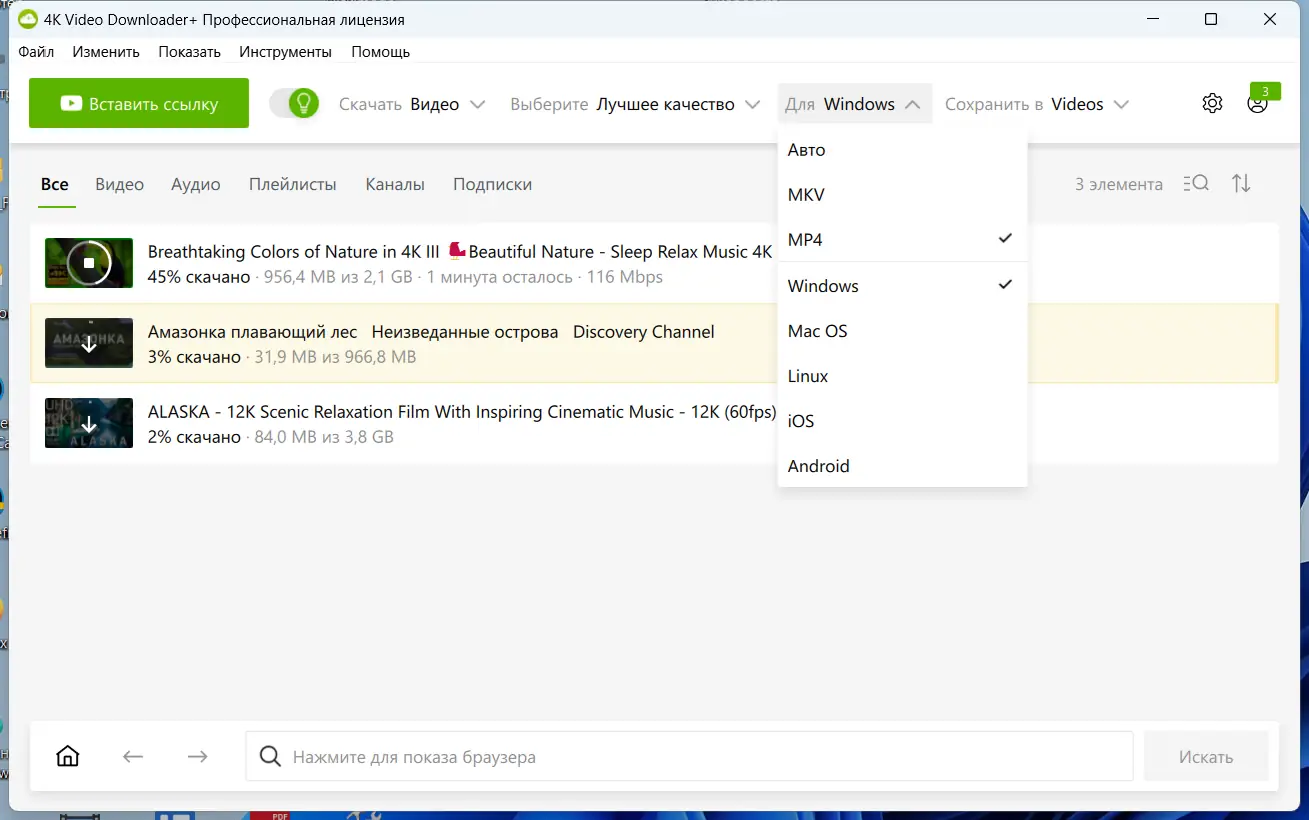This screenshot has height=820, width=1309.
Task: Switch to the Аудио tab
Action: click(196, 184)
